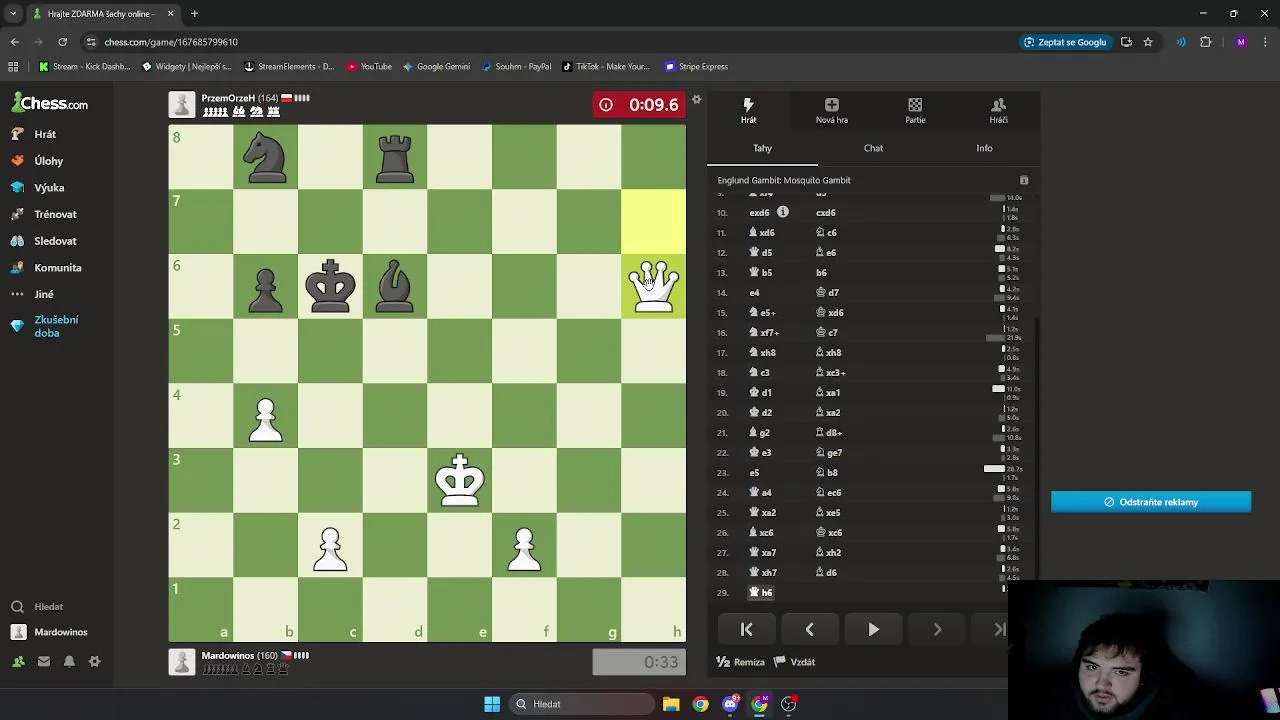This screenshot has height=720, width=1280.
Task: Select white's move e4 on move 14
Action: [755, 292]
